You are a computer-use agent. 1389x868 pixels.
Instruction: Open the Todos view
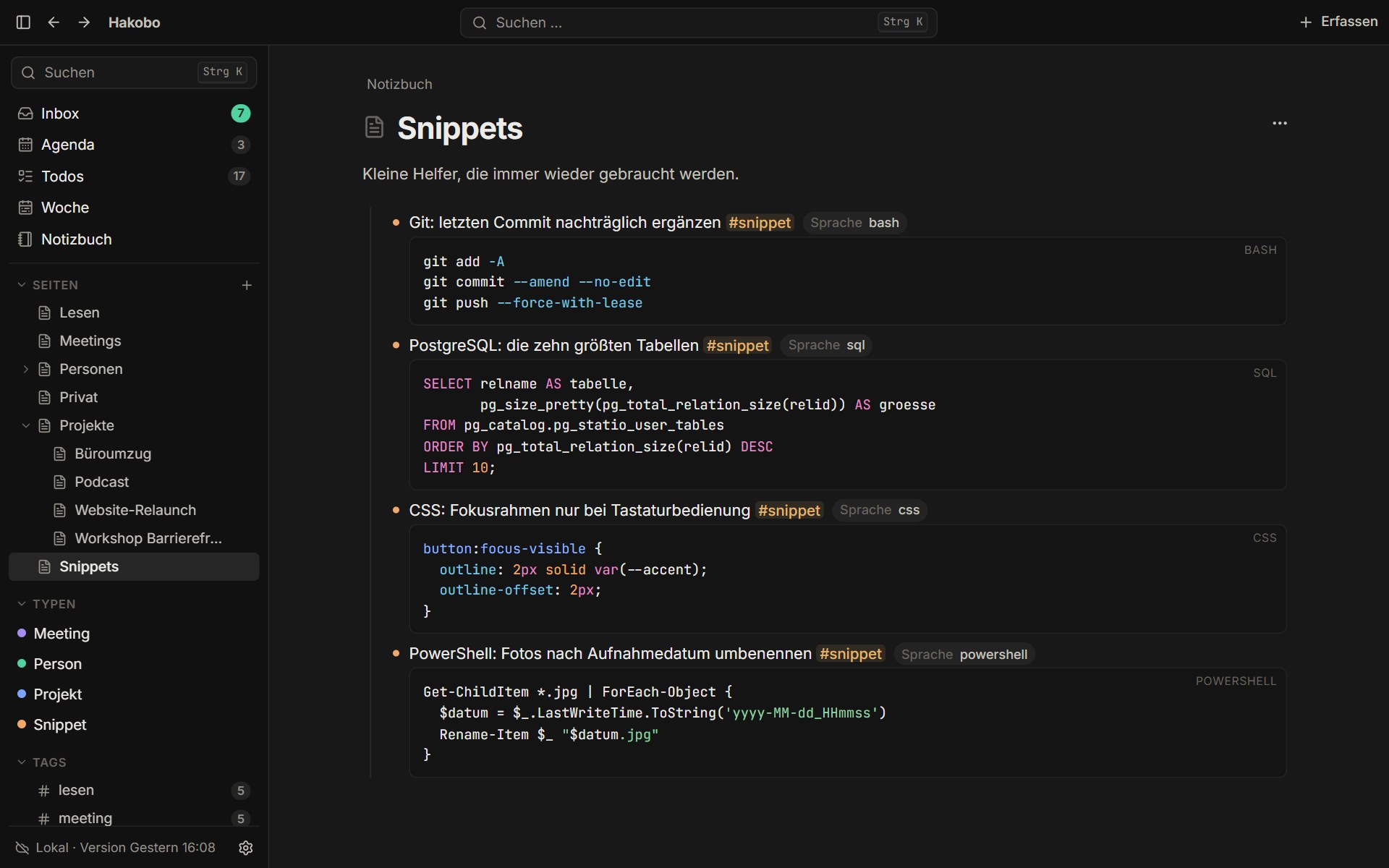tap(134, 176)
